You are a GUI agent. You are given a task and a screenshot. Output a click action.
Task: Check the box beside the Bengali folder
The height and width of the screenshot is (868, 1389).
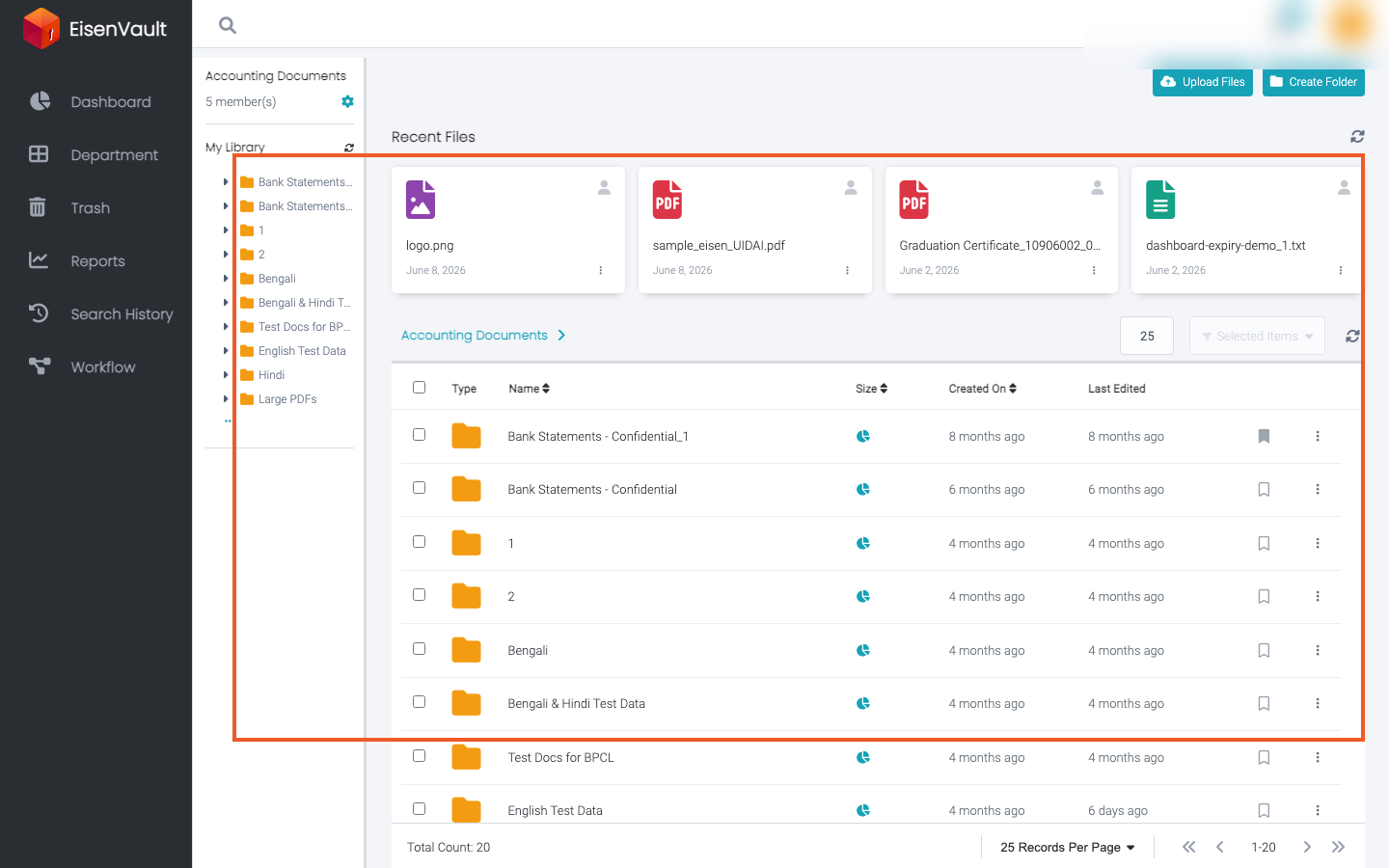(419, 649)
